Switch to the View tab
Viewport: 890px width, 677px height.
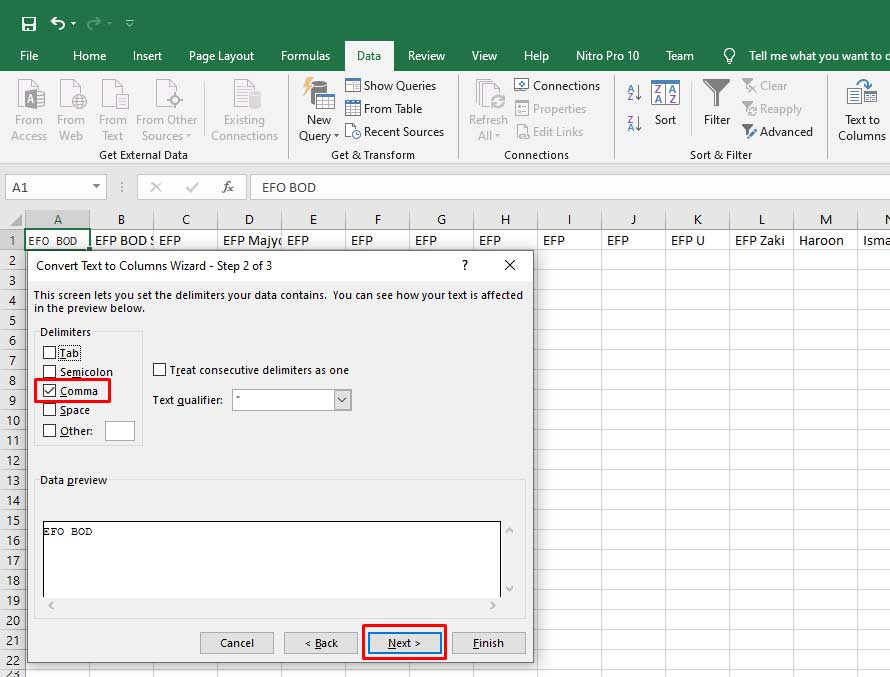pos(484,56)
